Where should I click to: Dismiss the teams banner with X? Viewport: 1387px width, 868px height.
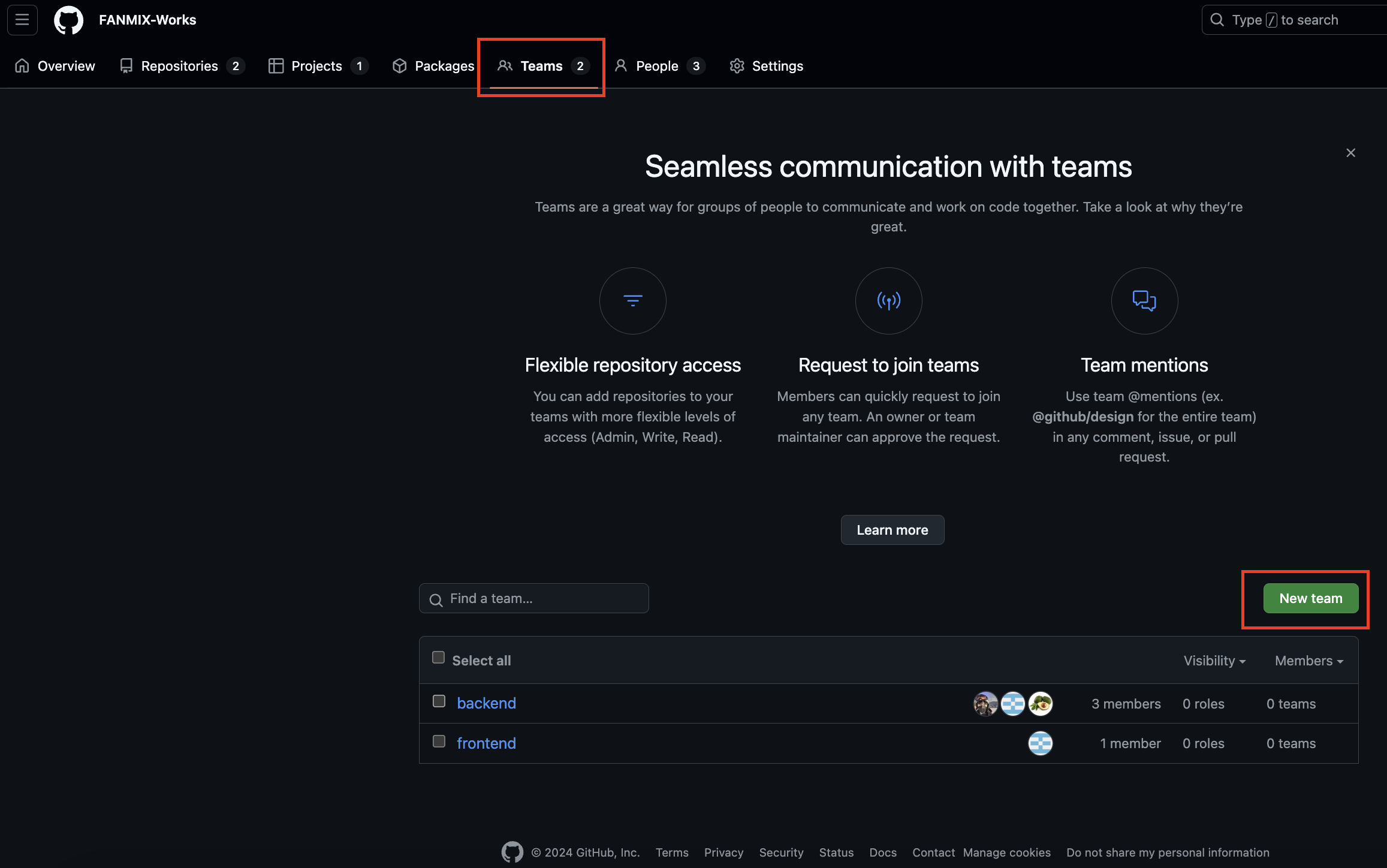click(1350, 153)
